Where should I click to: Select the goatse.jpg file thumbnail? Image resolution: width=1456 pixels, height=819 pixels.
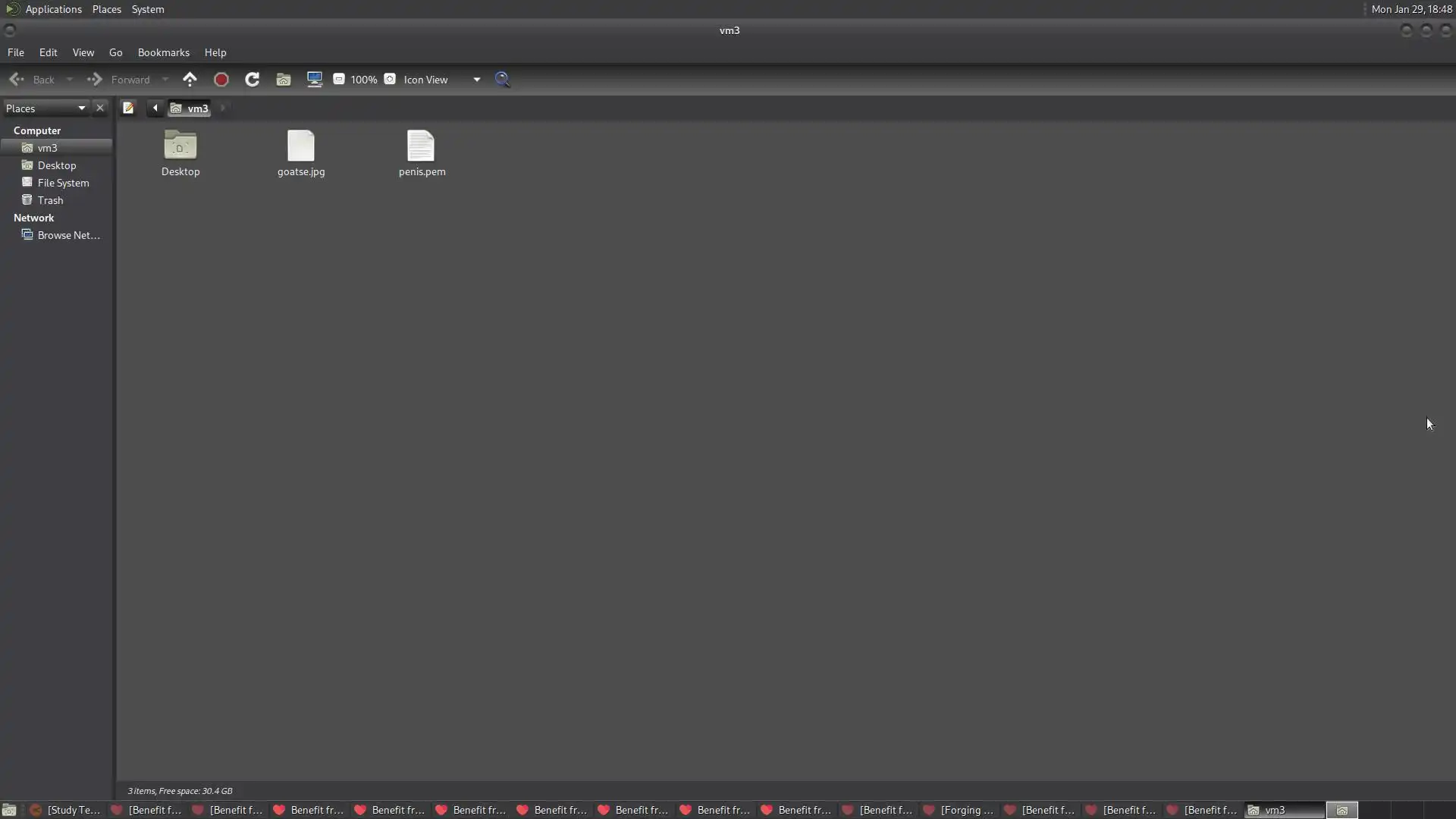(301, 146)
